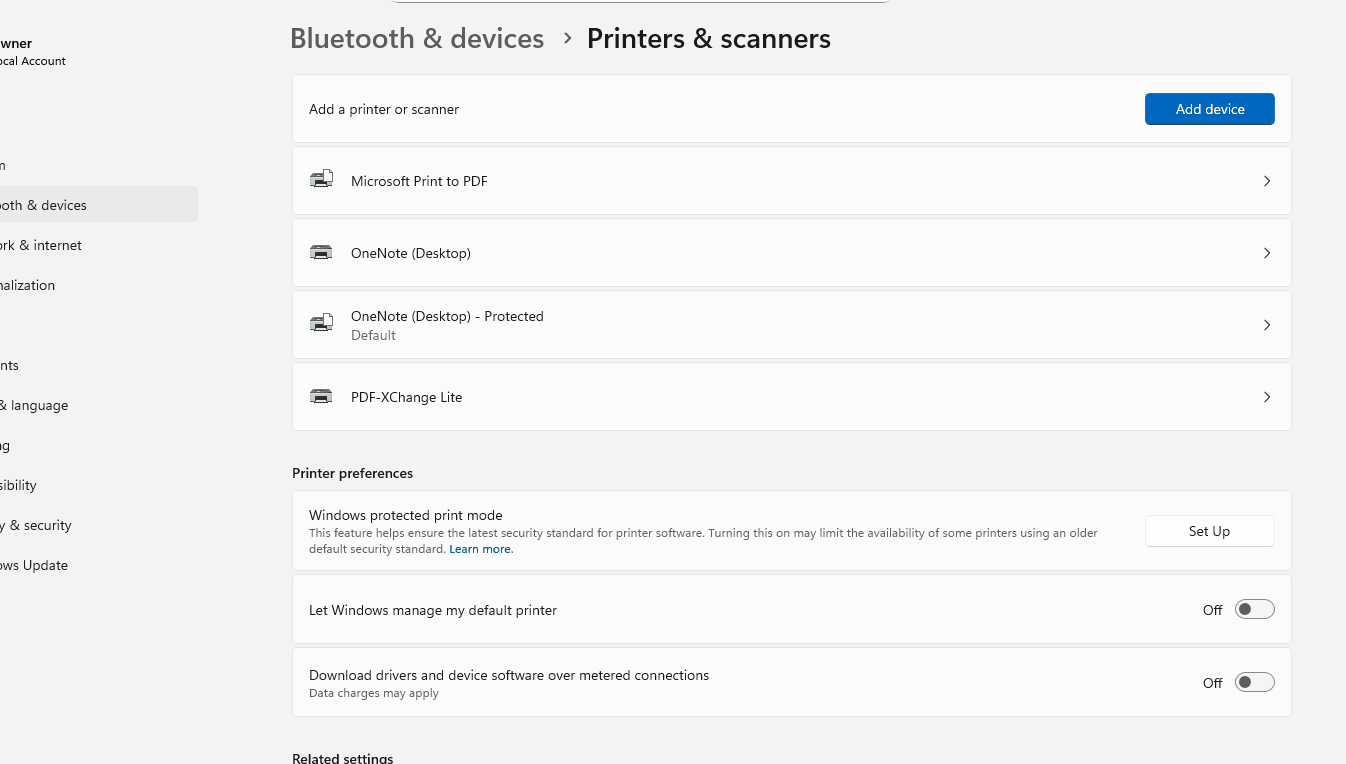This screenshot has height=764, width=1346.
Task: Expand the Microsoft Print to PDF chevron
Action: [x=1266, y=181]
